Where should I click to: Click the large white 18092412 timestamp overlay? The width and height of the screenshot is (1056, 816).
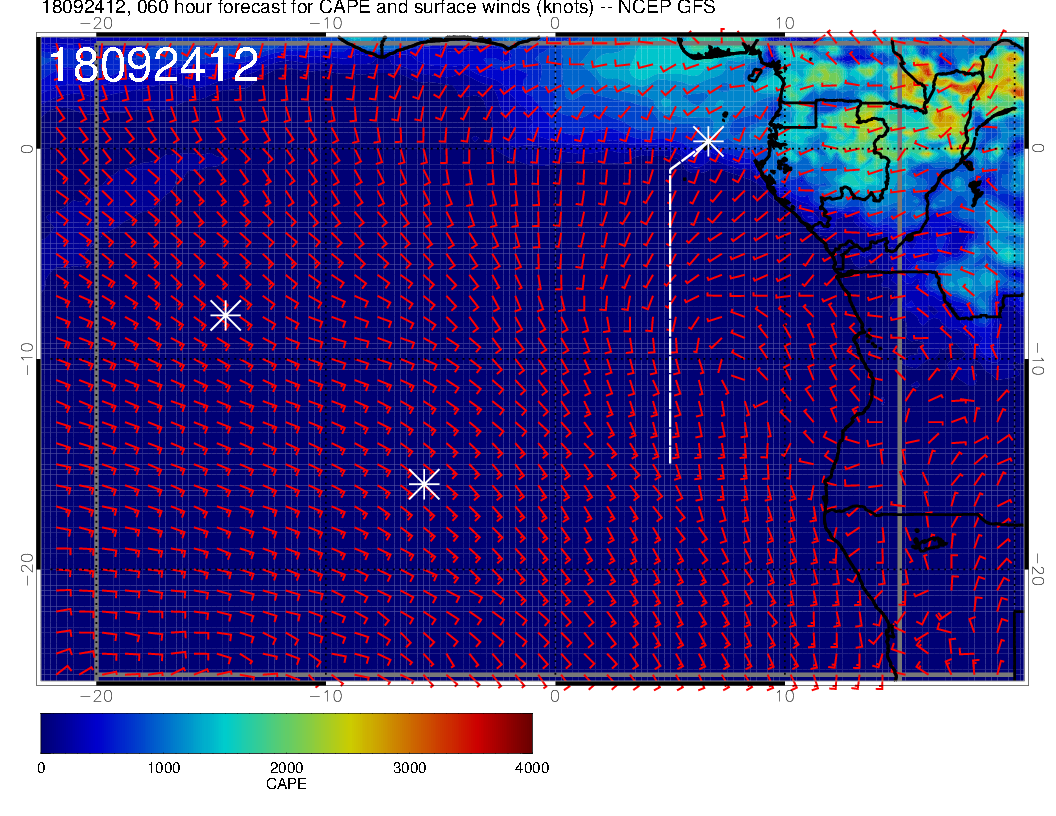pos(154,65)
